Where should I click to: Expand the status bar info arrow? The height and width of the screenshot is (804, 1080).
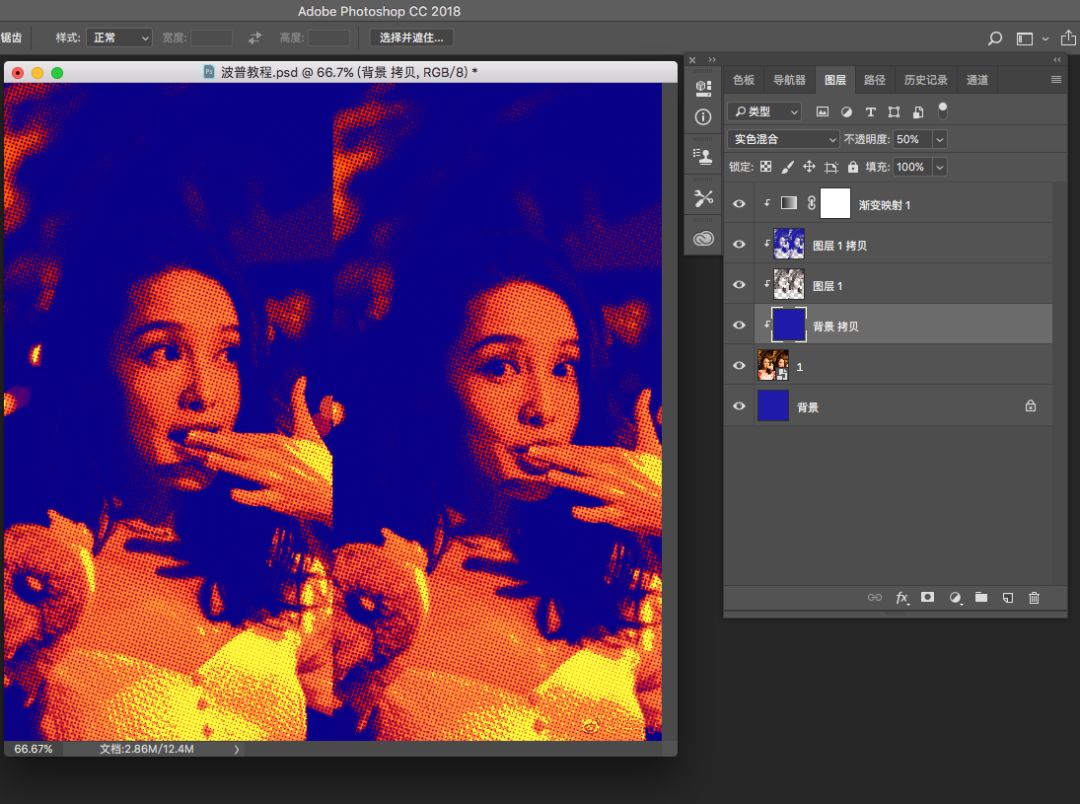(x=236, y=749)
